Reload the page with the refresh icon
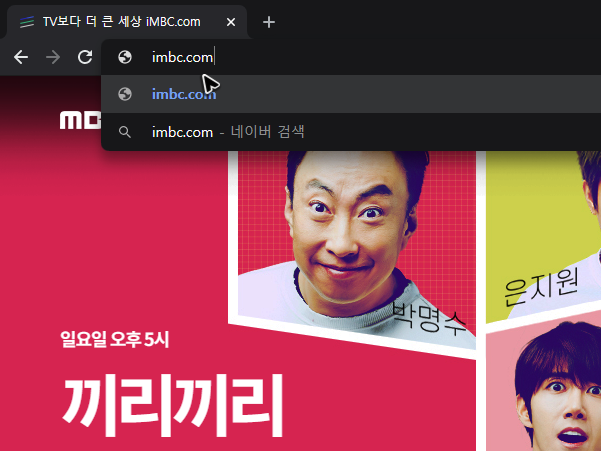This screenshot has height=451, width=601. [85, 57]
